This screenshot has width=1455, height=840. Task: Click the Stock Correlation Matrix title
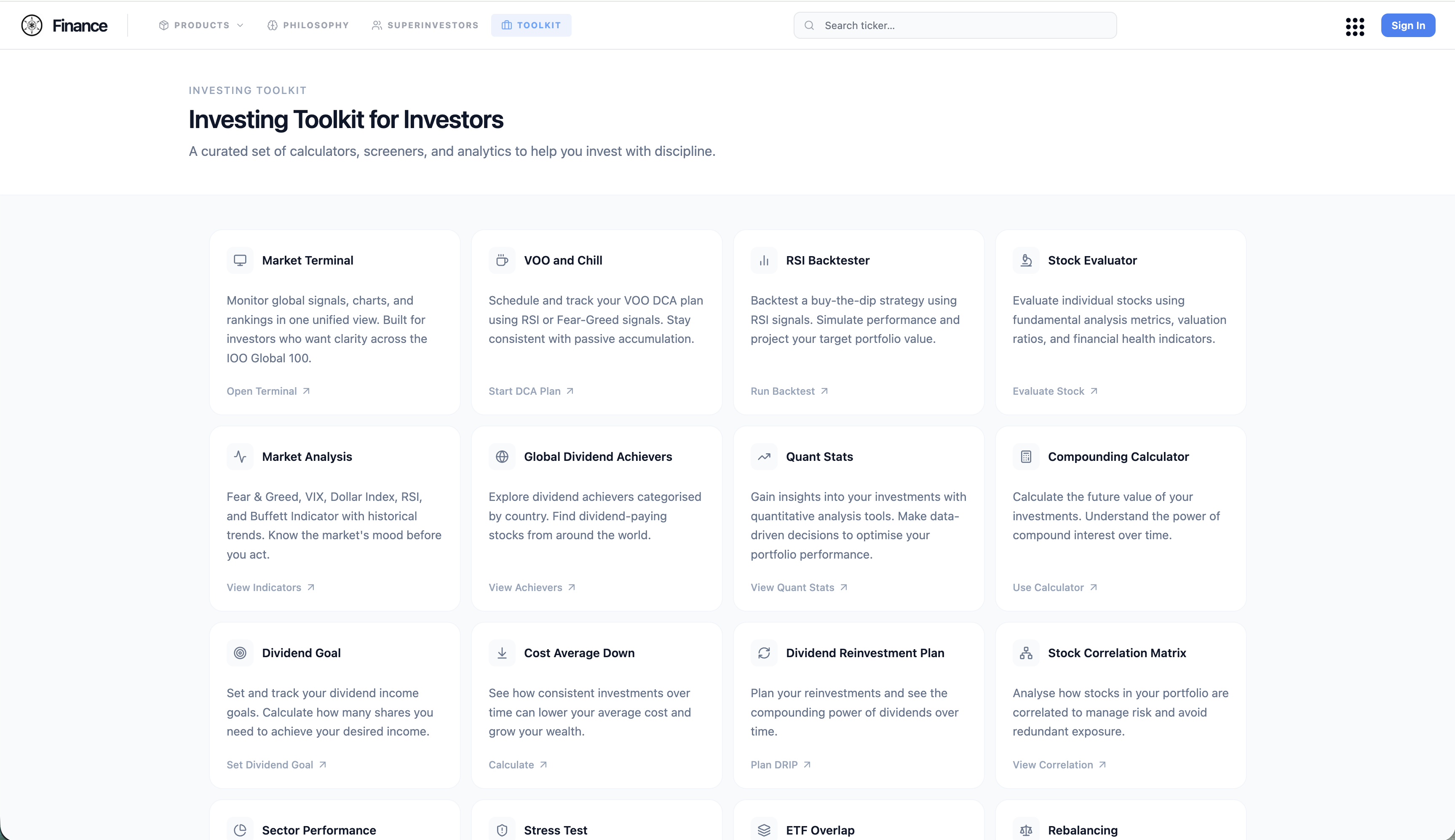point(1117,653)
